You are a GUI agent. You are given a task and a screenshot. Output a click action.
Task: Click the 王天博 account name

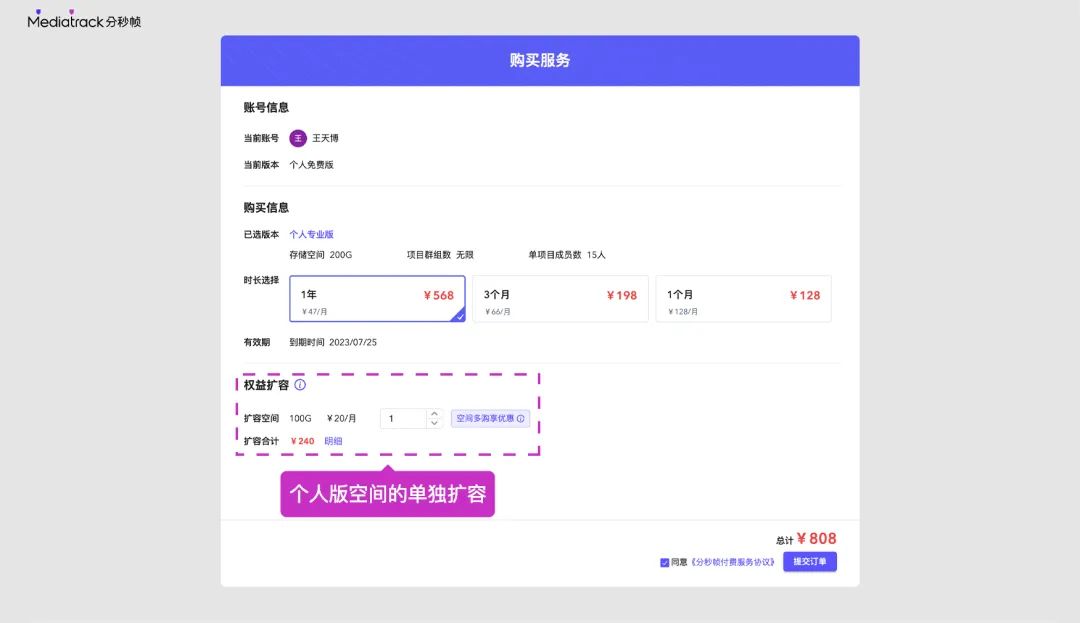tap(325, 138)
